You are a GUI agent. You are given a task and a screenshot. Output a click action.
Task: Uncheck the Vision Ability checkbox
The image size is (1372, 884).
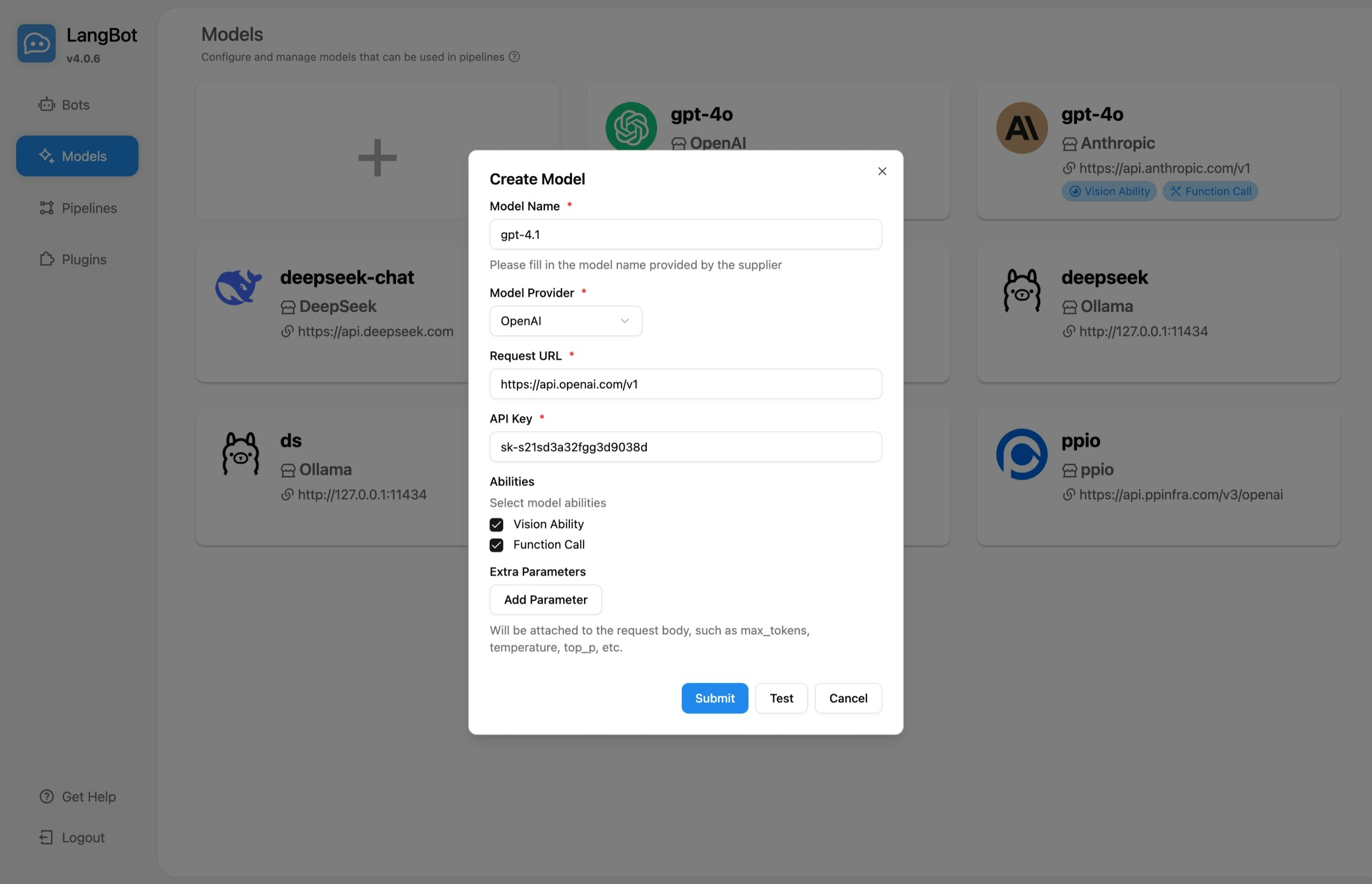click(x=496, y=524)
